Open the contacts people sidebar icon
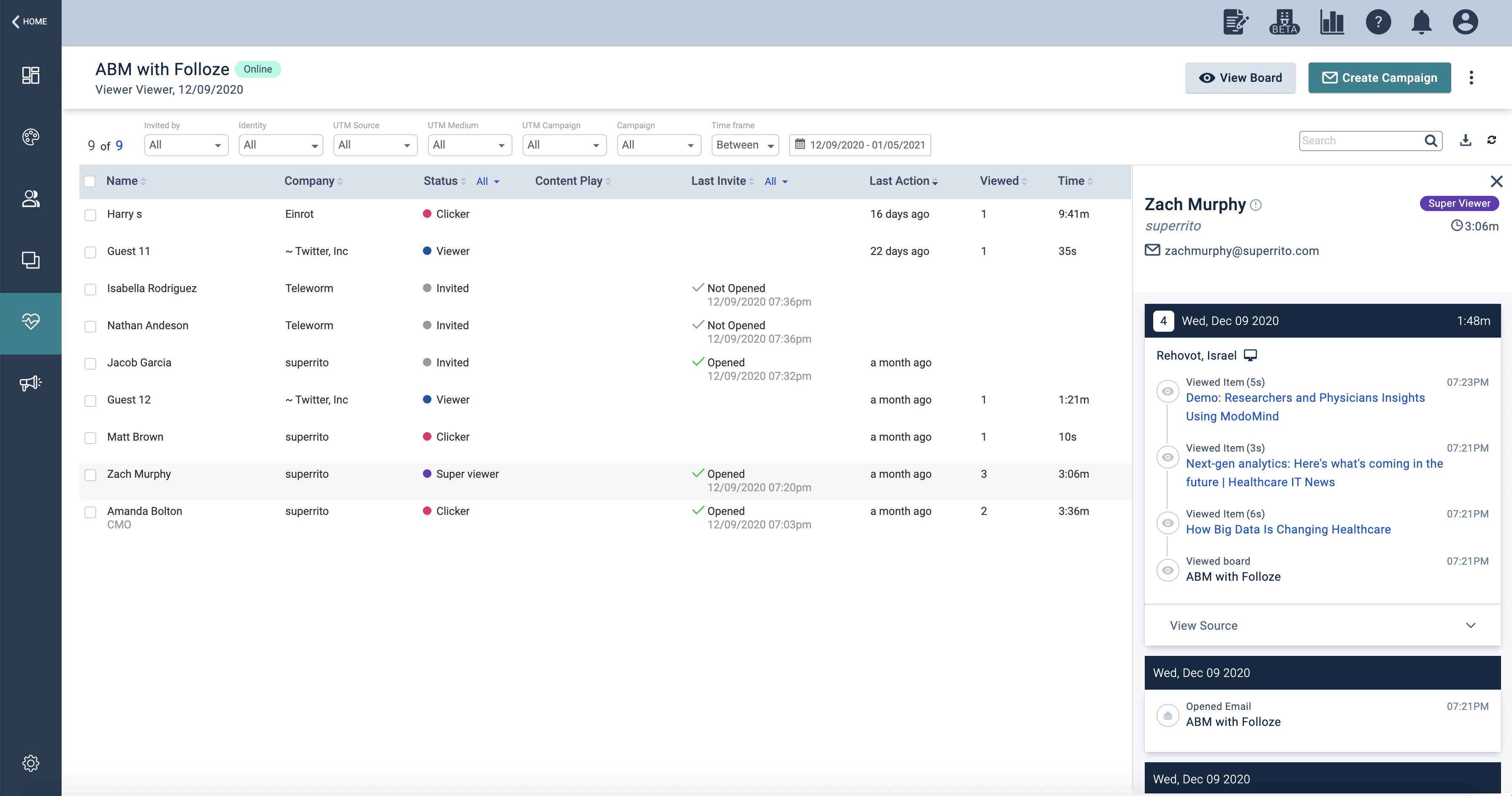 pyautogui.click(x=30, y=199)
